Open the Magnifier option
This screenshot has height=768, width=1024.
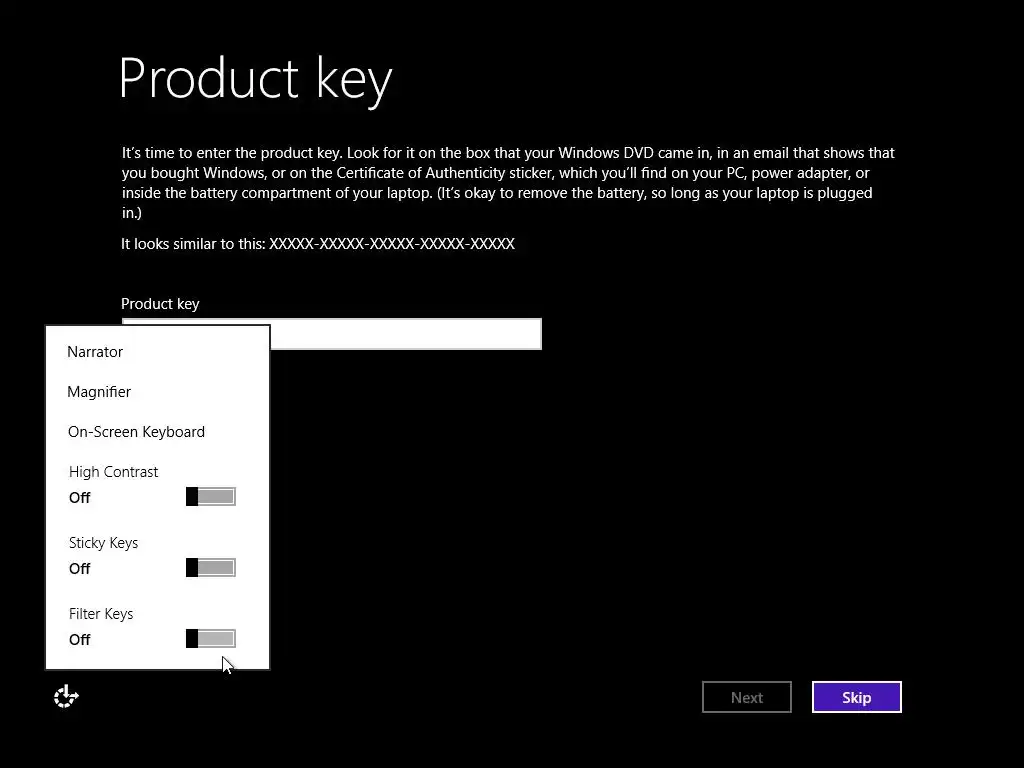tap(99, 392)
